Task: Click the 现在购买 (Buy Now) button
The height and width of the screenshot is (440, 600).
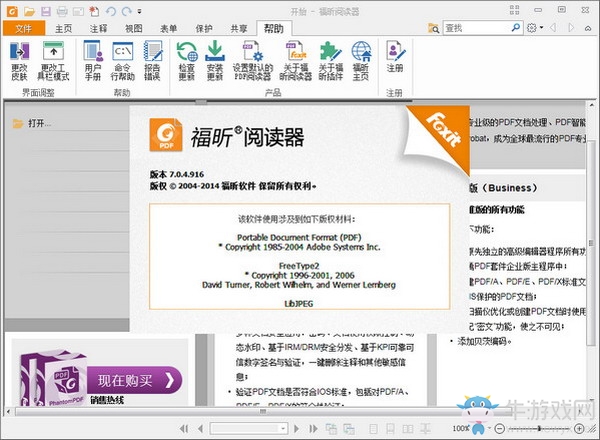Action: (134, 380)
